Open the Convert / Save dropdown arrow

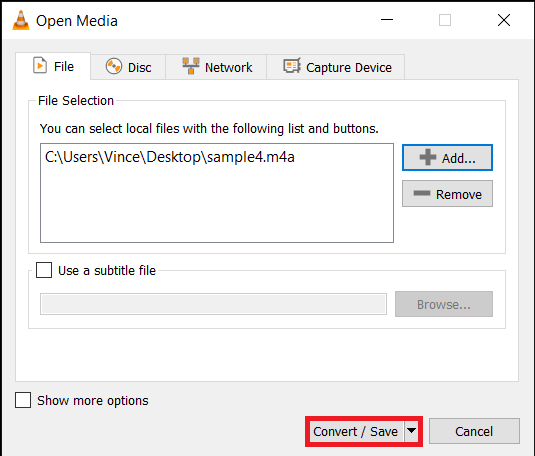click(x=412, y=431)
